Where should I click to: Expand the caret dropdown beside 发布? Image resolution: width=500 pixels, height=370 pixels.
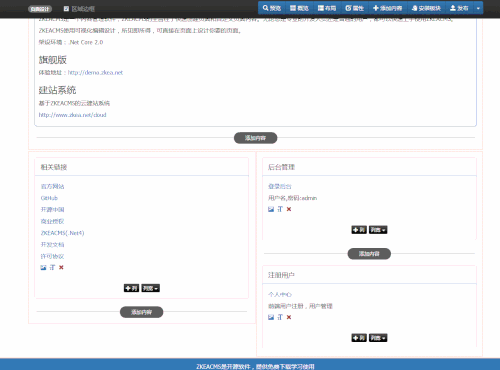(x=478, y=8)
